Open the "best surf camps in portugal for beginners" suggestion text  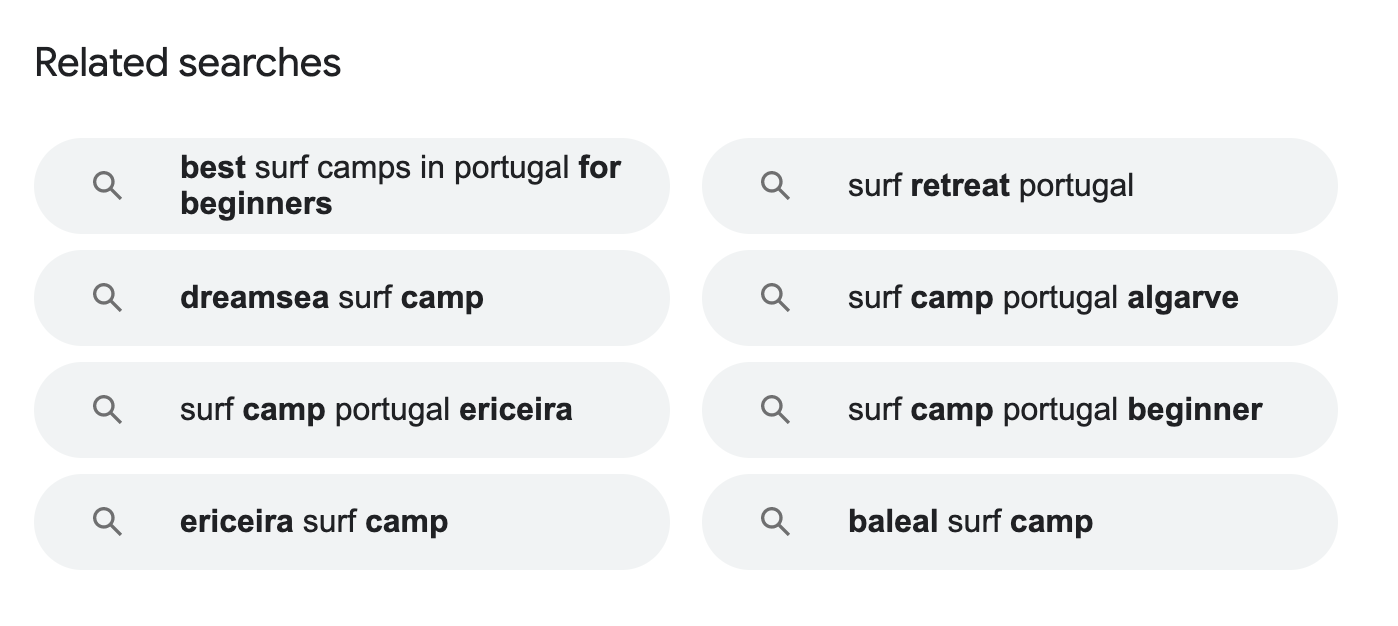[400, 186]
